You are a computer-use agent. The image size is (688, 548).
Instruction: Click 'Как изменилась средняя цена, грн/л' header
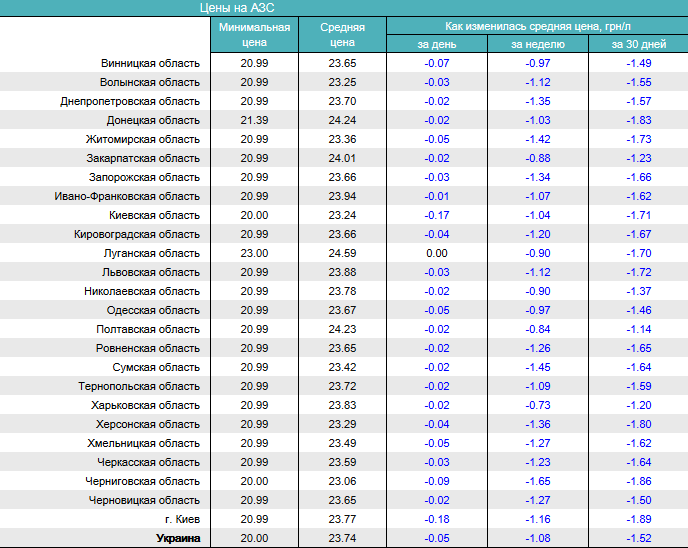(536, 26)
